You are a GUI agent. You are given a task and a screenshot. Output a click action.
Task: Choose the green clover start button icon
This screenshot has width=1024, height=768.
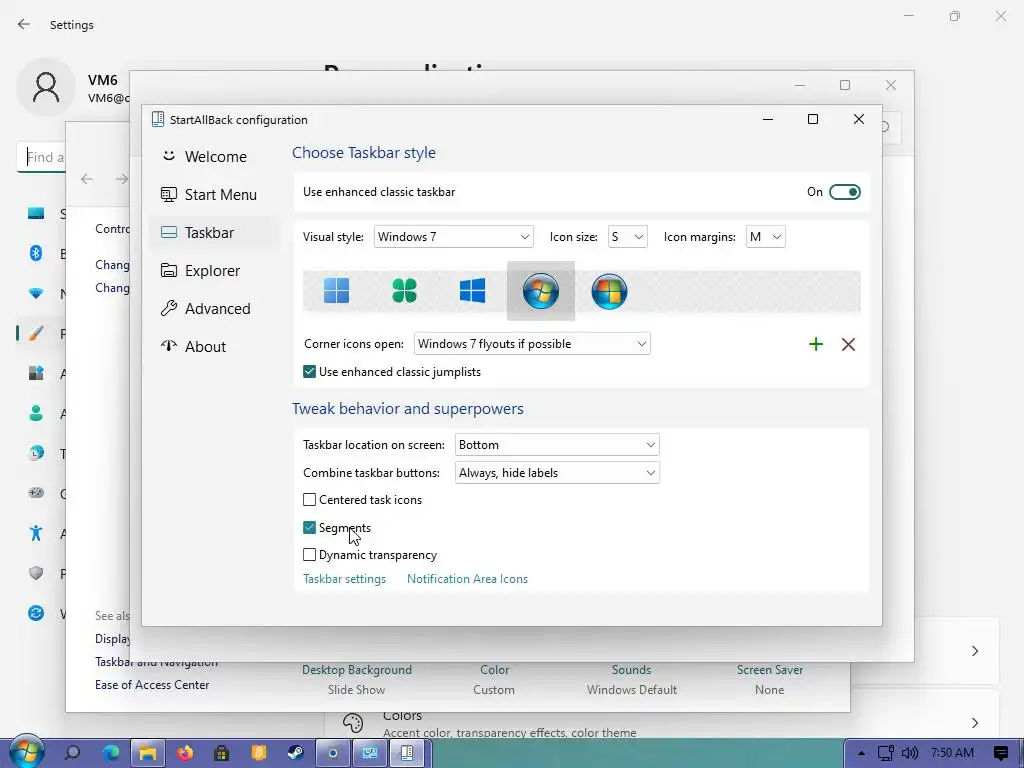click(404, 291)
